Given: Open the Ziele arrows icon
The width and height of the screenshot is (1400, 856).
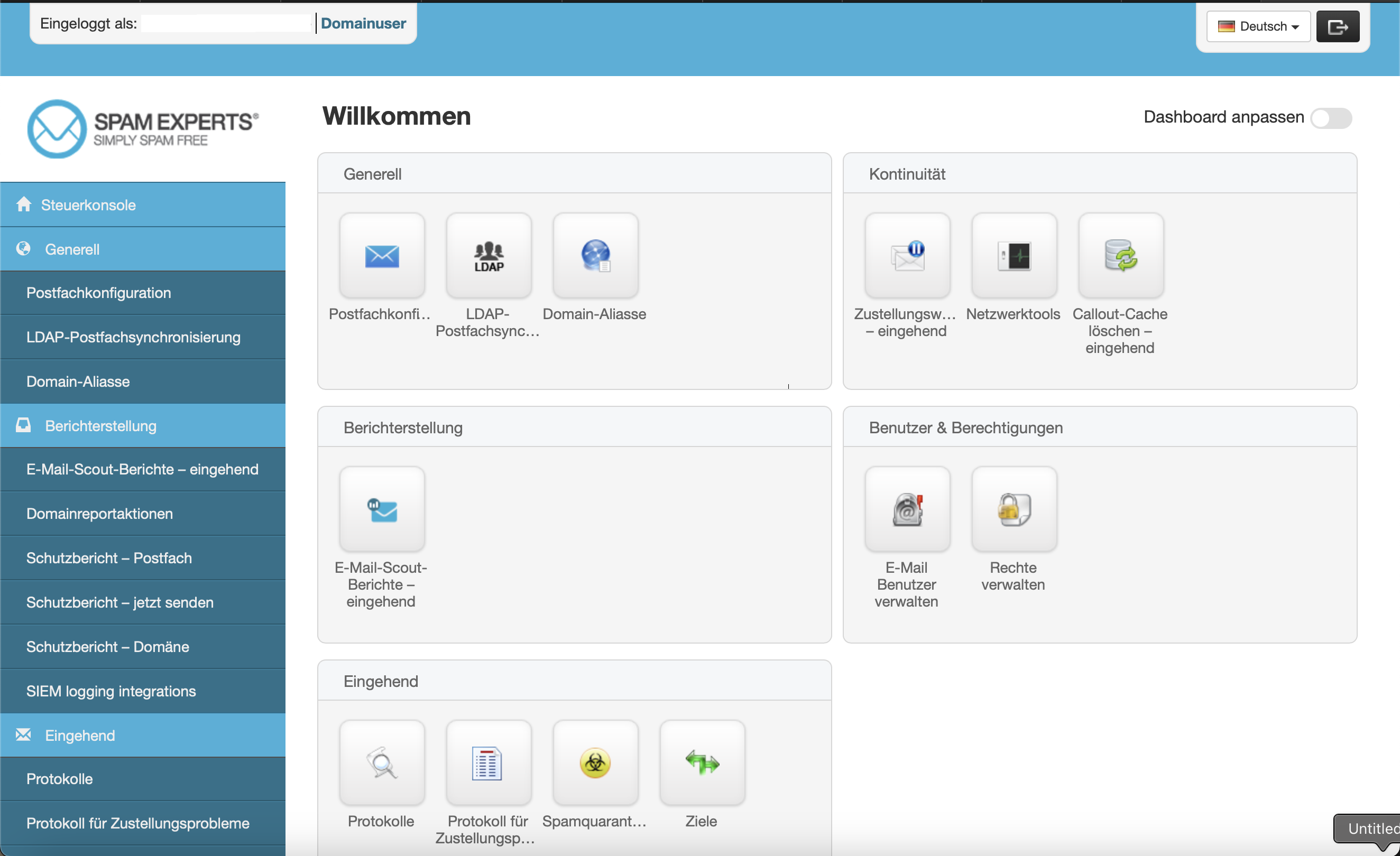Looking at the screenshot, I should tap(701, 763).
